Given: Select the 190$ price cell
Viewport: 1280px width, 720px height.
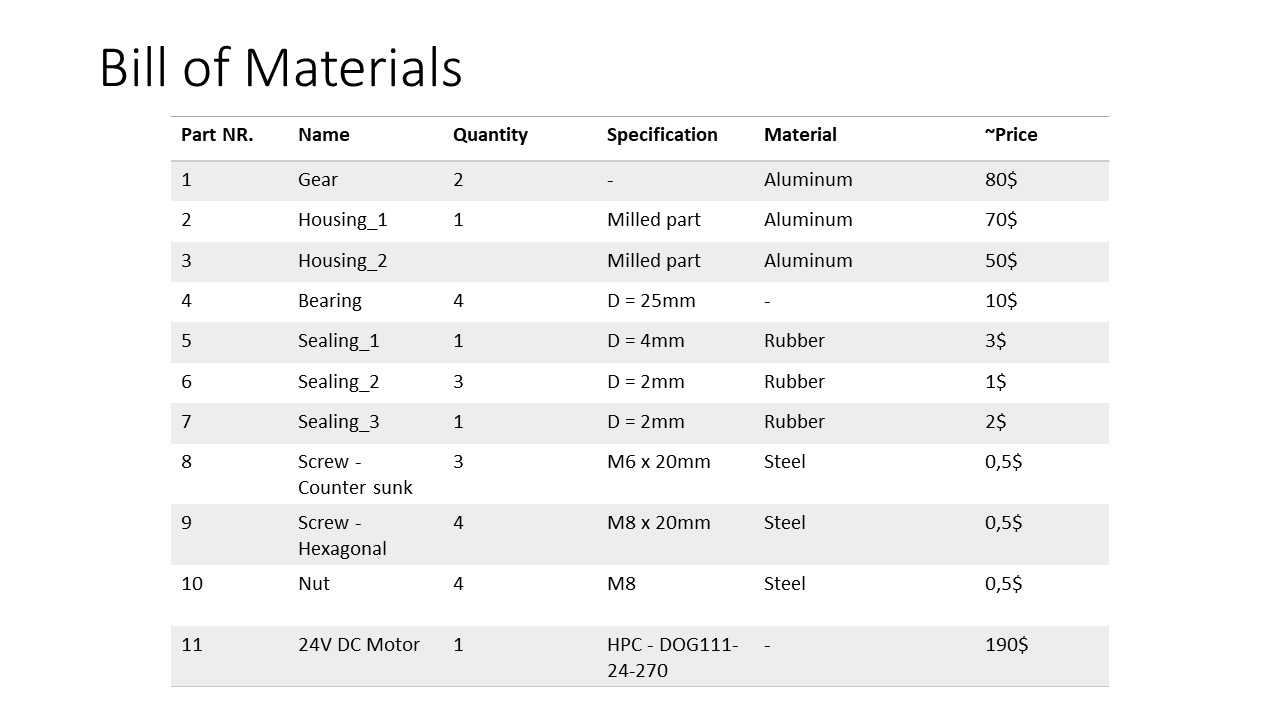Looking at the screenshot, I should (1006, 645).
